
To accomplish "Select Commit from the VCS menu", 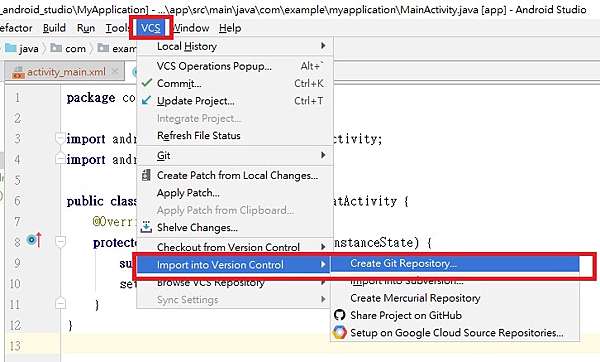I will pyautogui.click(x=235, y=83).
